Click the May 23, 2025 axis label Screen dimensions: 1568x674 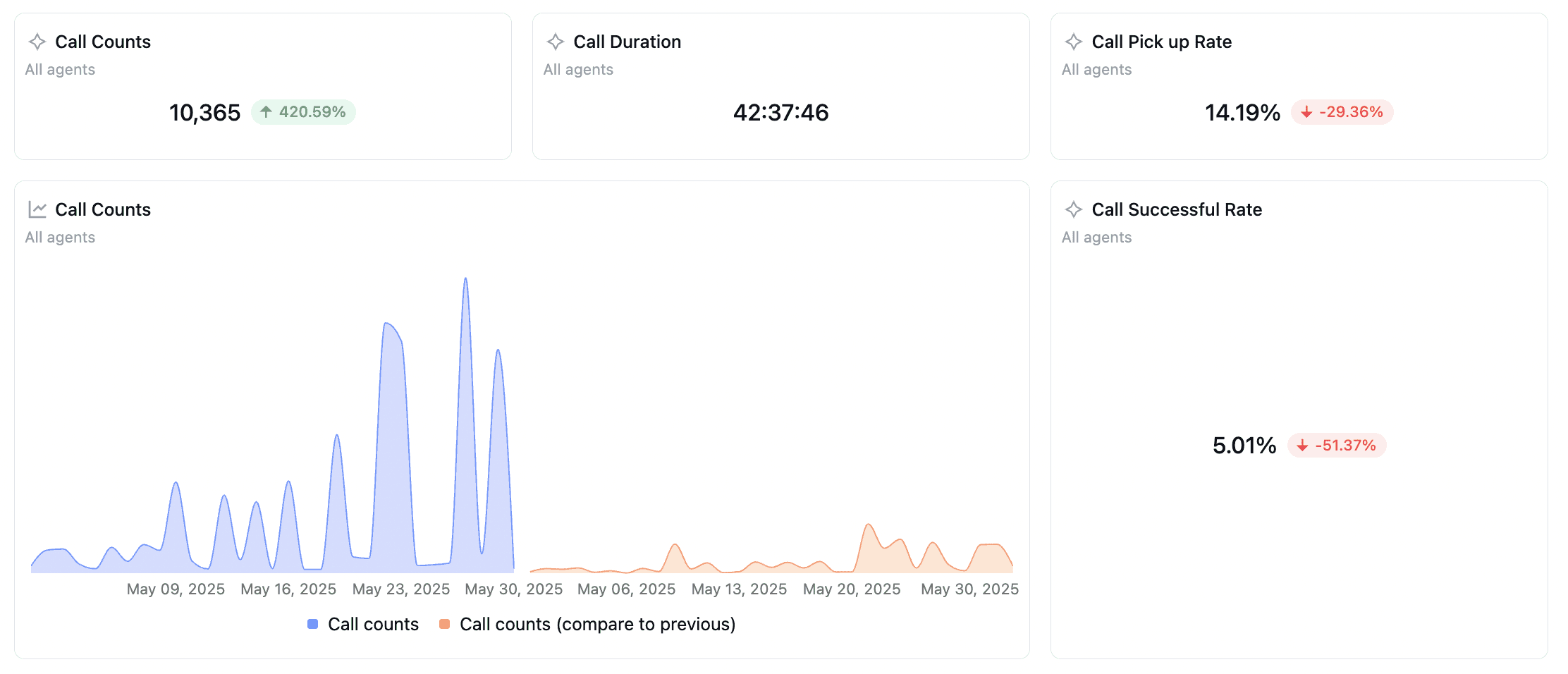point(401,589)
